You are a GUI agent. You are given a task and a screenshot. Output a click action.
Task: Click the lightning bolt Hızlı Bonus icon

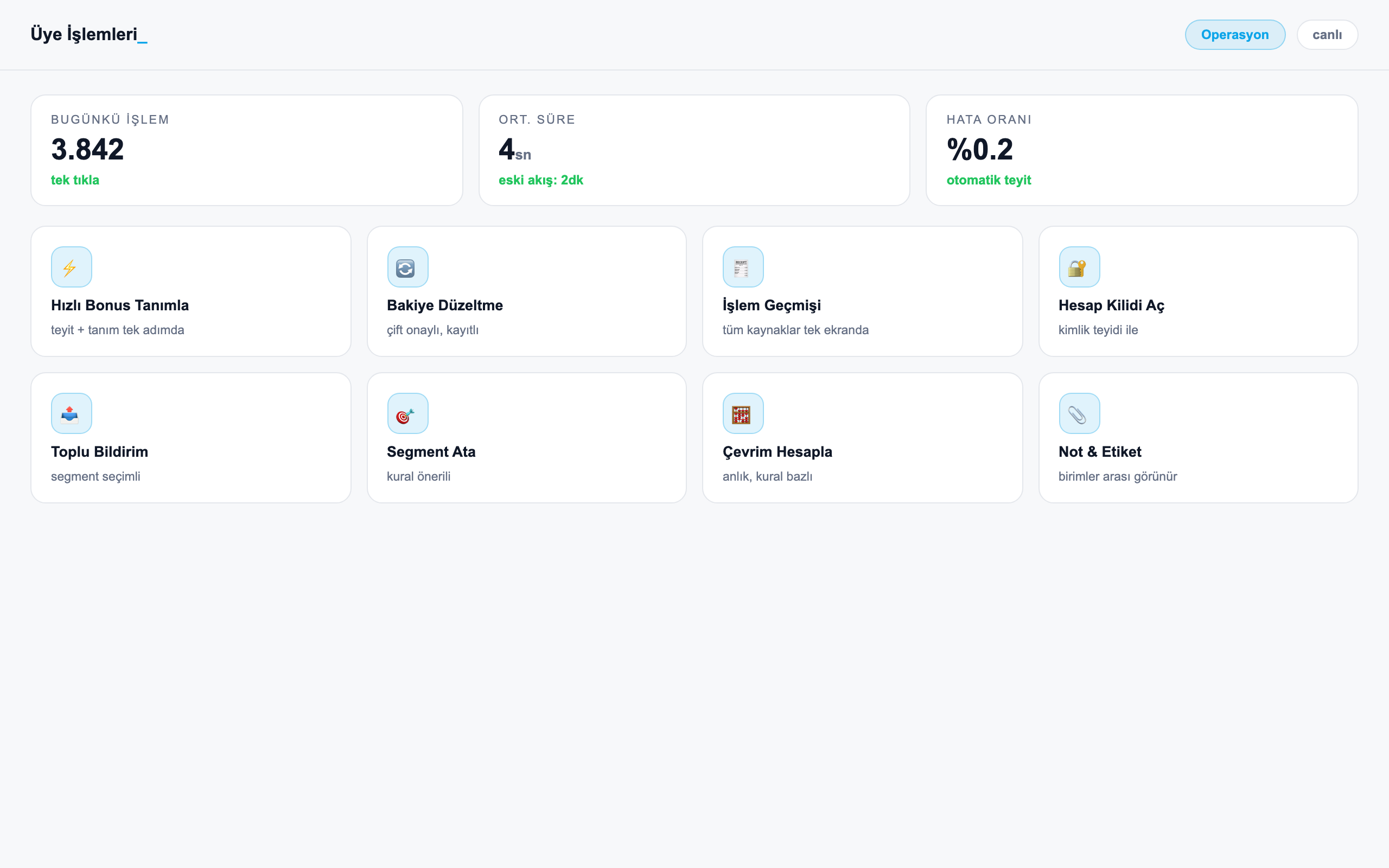pos(71,267)
